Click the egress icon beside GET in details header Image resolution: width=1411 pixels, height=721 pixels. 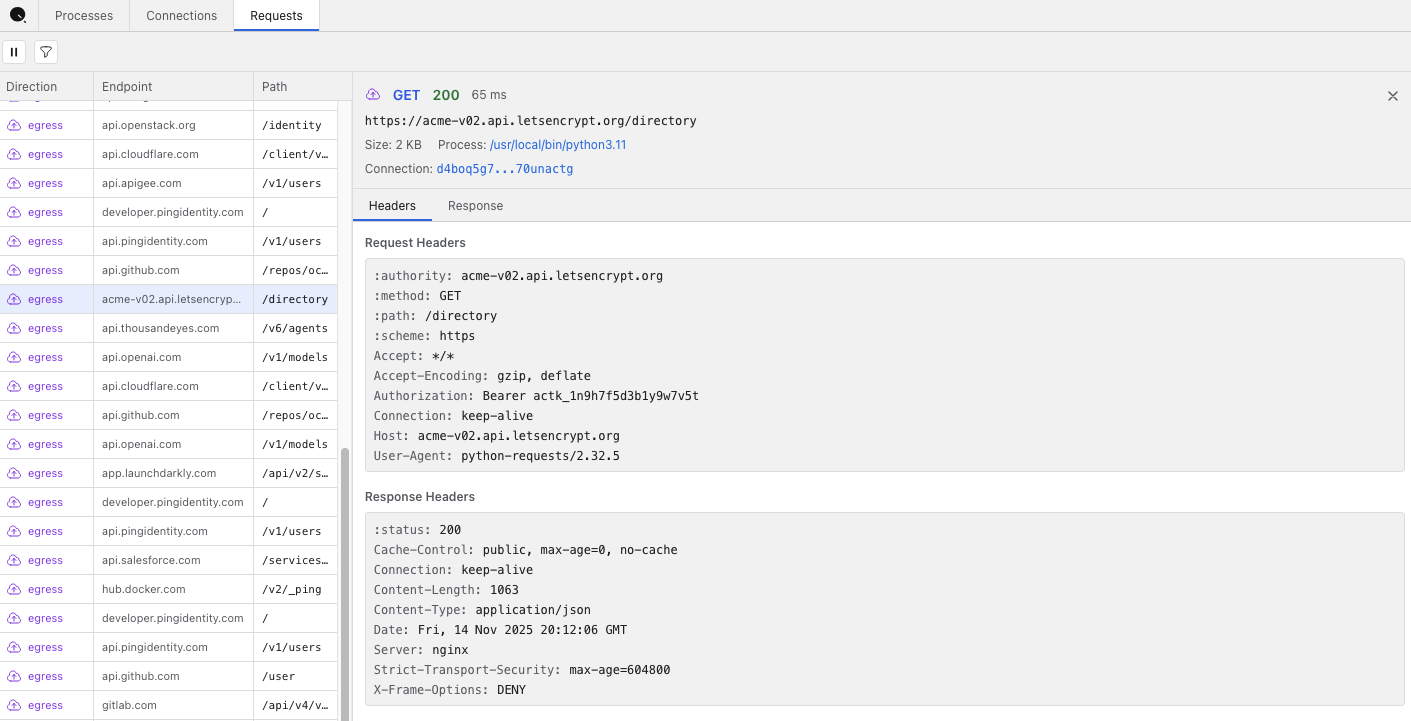pyautogui.click(x=373, y=95)
